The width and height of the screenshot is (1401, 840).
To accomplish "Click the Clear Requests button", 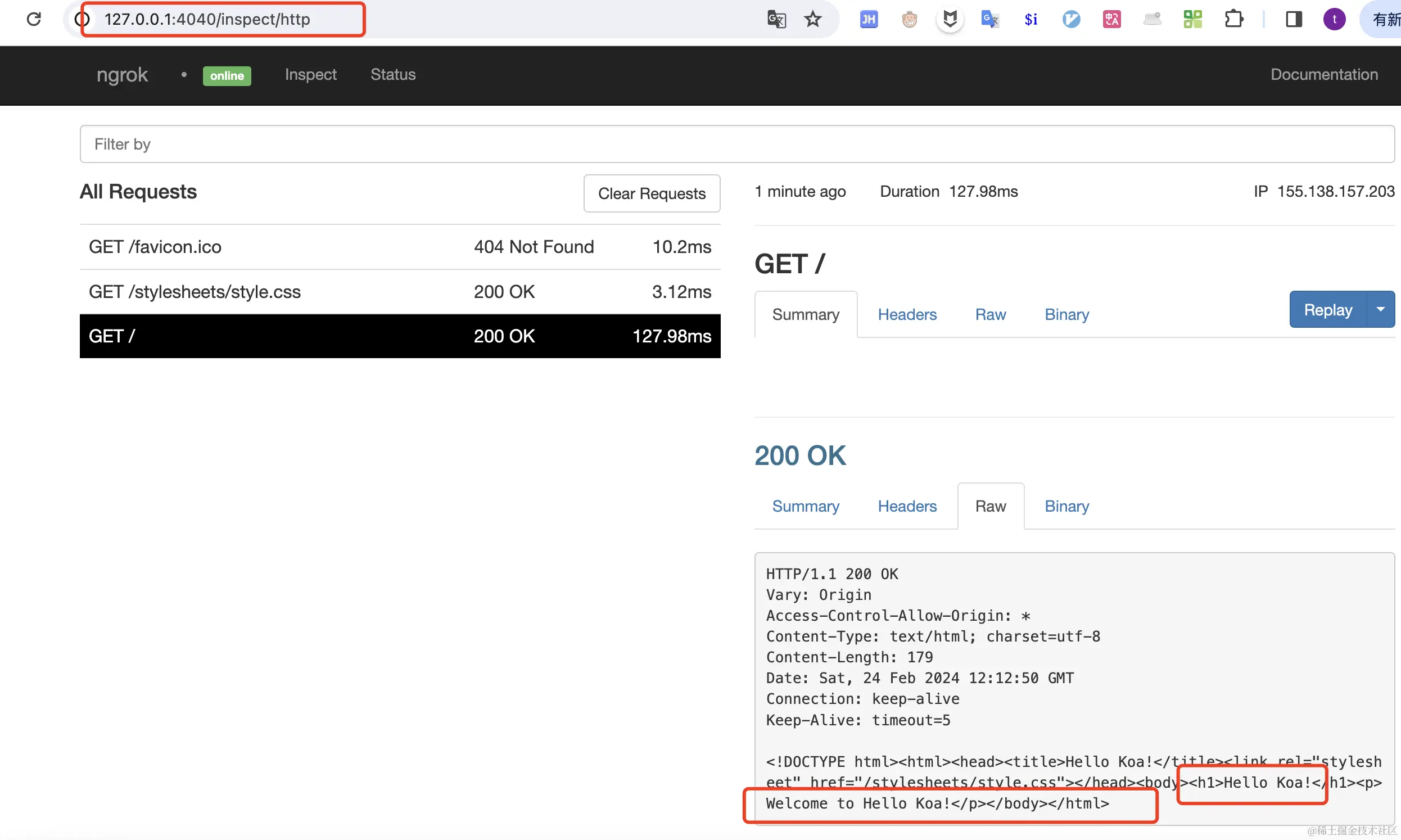I will click(x=651, y=193).
